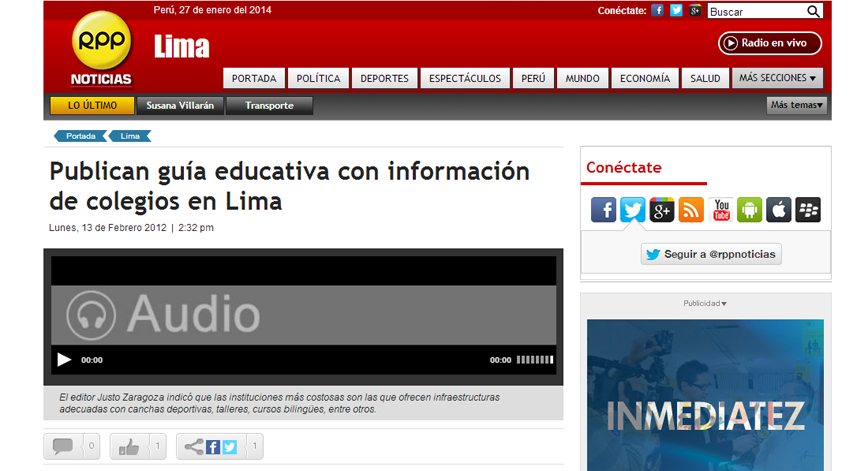Click the Twitter icon in top header
This screenshot has width=850, height=471.
676,10
